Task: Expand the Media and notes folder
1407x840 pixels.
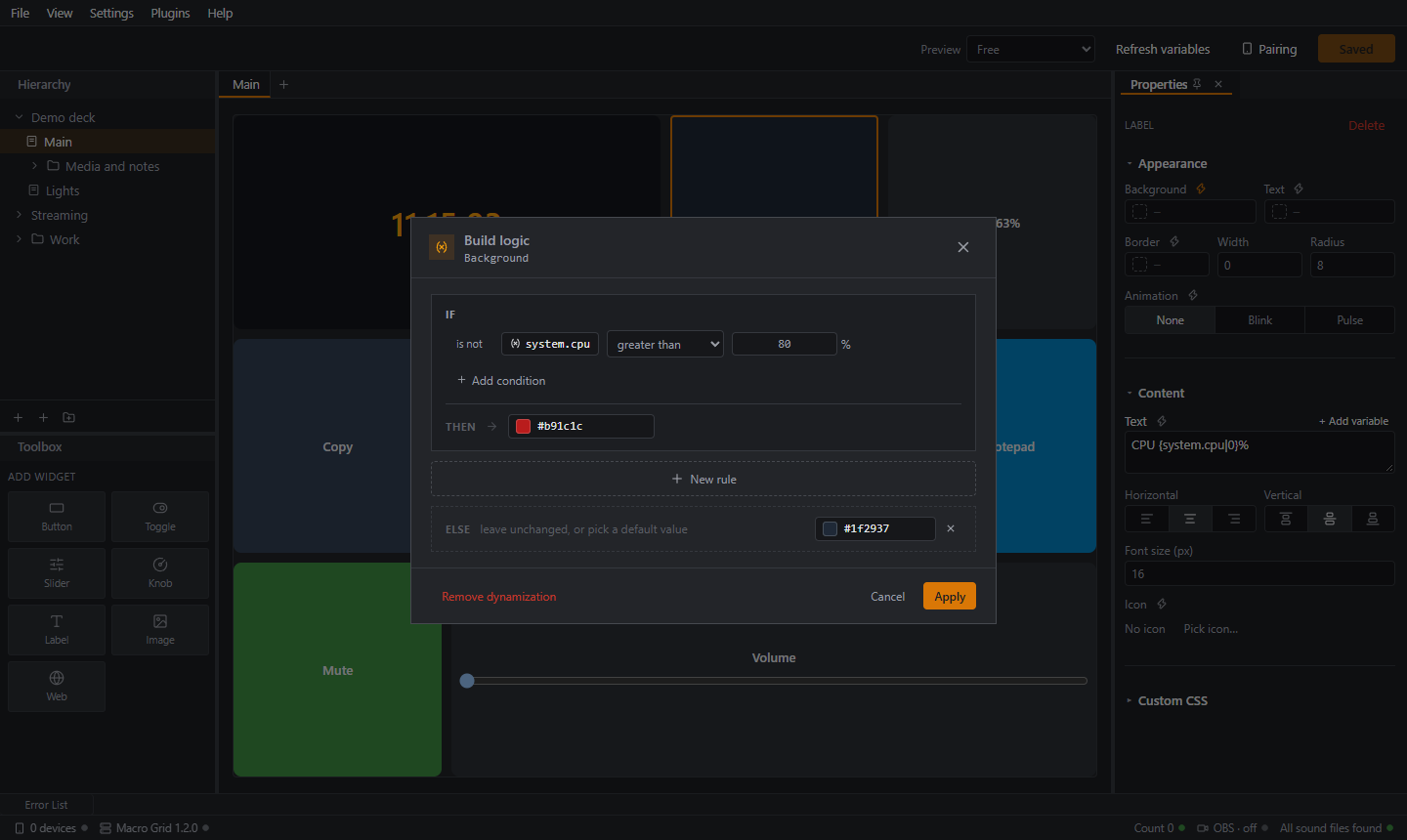Action: [34, 166]
